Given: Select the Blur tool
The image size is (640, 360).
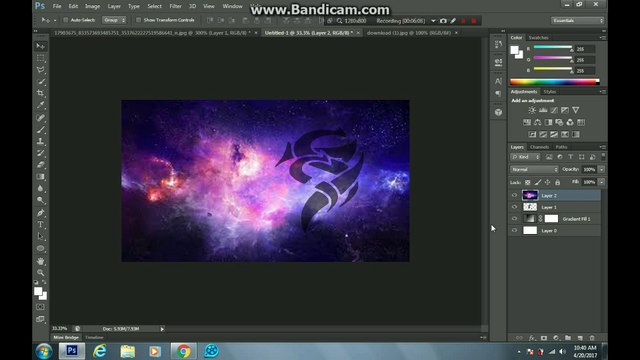Looking at the screenshot, I should click(x=41, y=189).
